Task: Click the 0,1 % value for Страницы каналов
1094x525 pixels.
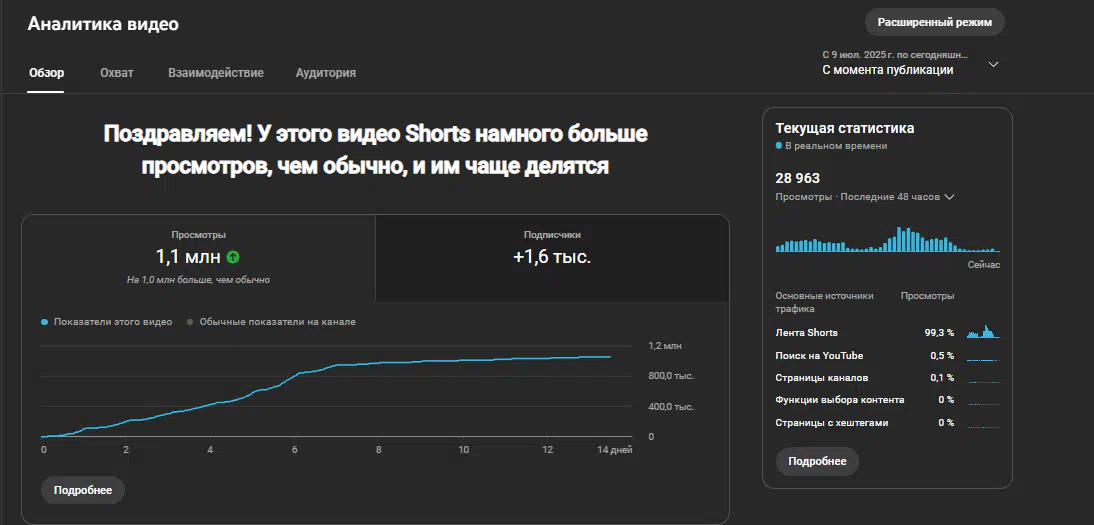Action: pos(942,378)
